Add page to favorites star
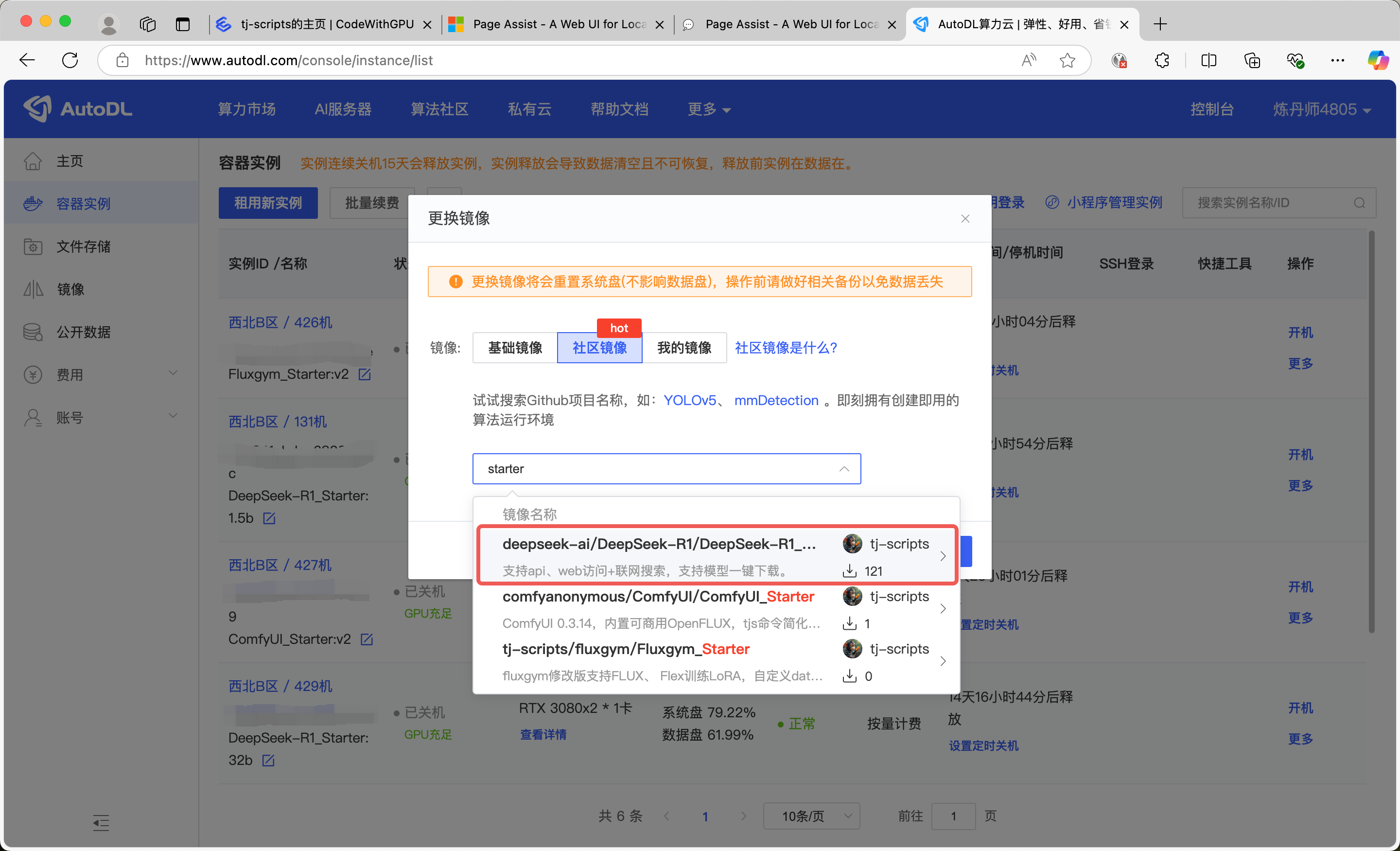Viewport: 1400px width, 851px height. tap(1067, 60)
